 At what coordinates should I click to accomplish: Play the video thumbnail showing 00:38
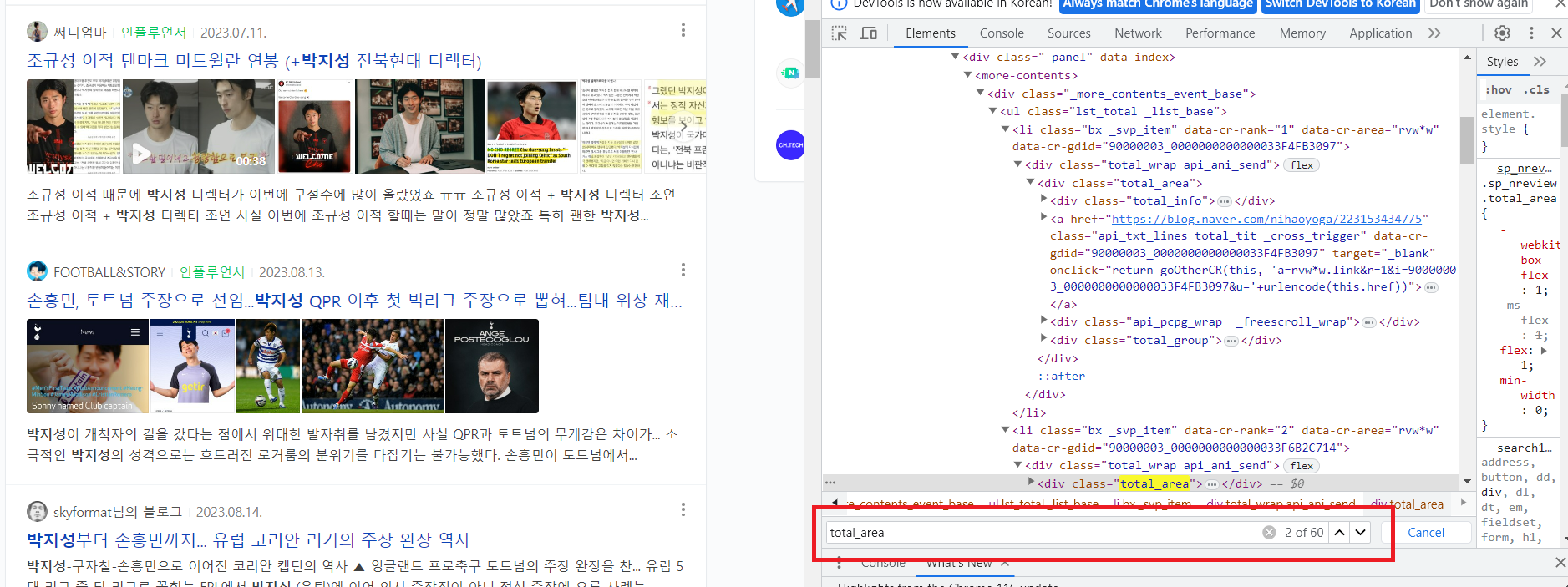click(x=199, y=126)
